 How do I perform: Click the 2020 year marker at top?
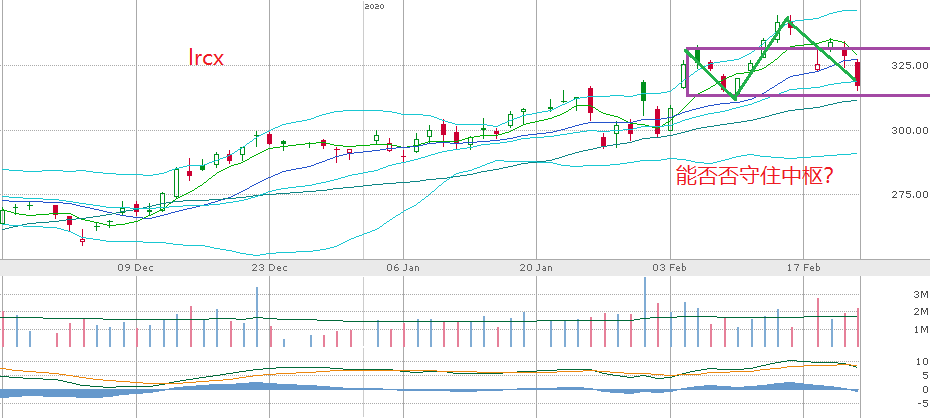click(374, 7)
